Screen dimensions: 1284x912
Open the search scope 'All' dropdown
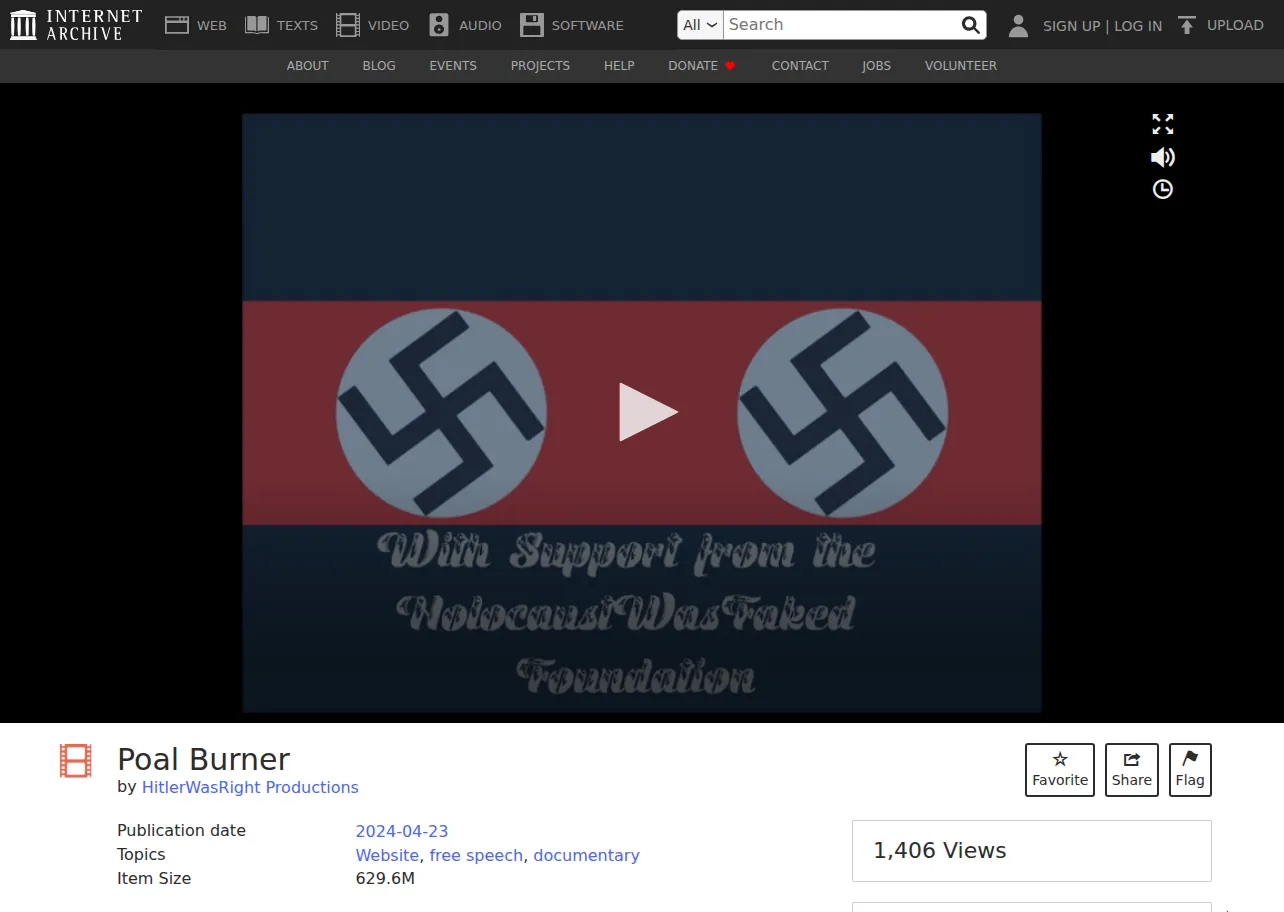click(x=700, y=25)
